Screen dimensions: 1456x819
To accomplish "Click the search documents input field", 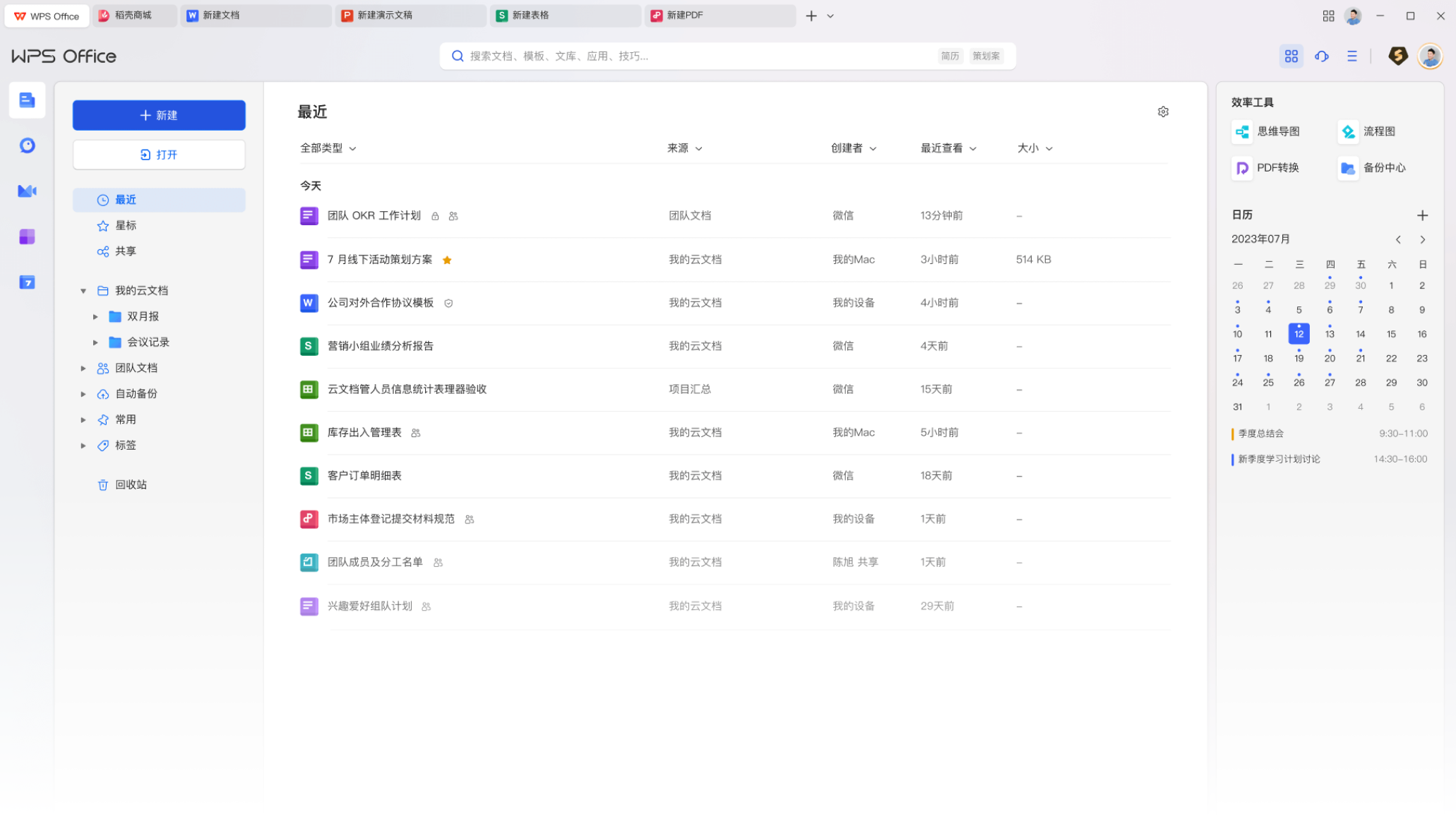I will click(699, 56).
